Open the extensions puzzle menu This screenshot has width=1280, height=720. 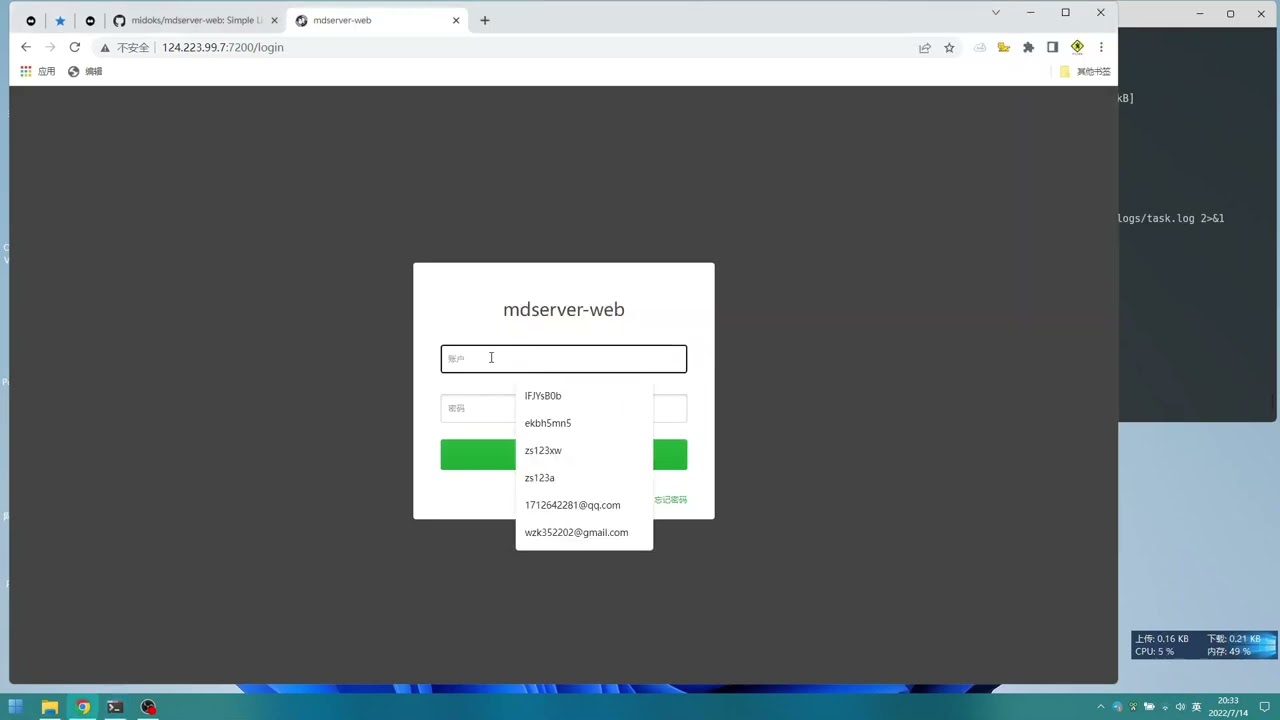coord(1028,47)
